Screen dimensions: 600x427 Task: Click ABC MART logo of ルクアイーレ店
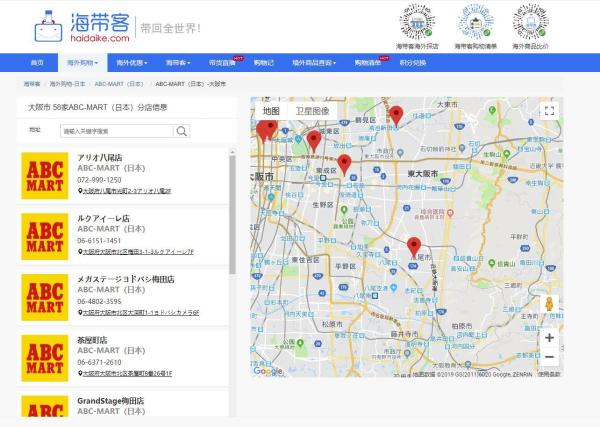(45, 236)
